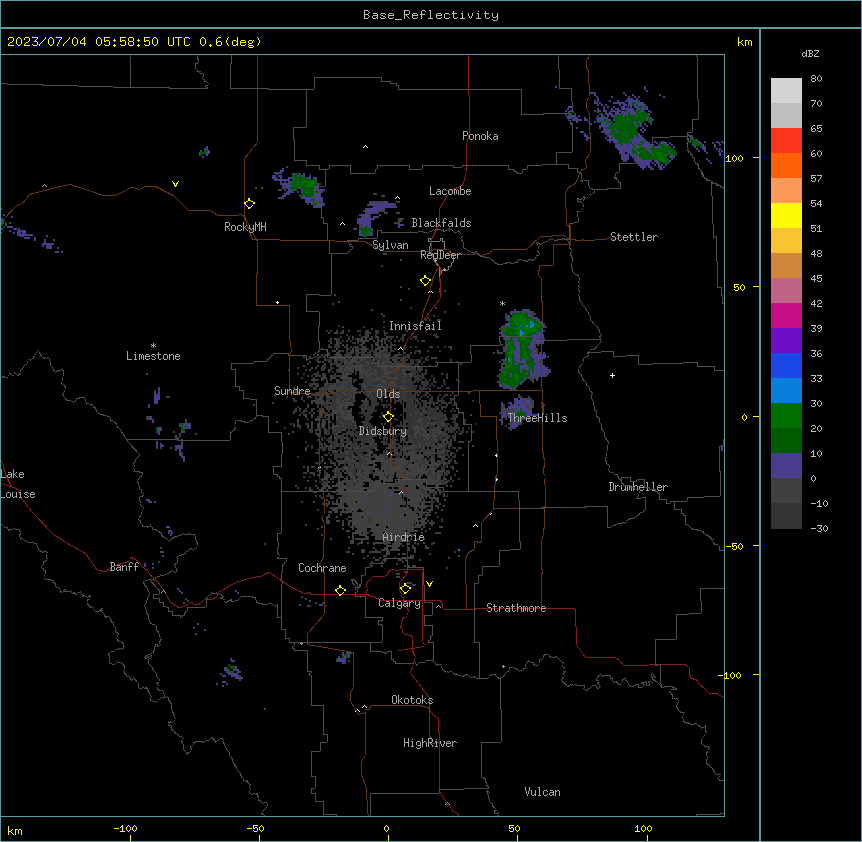The width and height of the screenshot is (862, 842).
Task: Select the Blackfalds label
Action: 441,223
